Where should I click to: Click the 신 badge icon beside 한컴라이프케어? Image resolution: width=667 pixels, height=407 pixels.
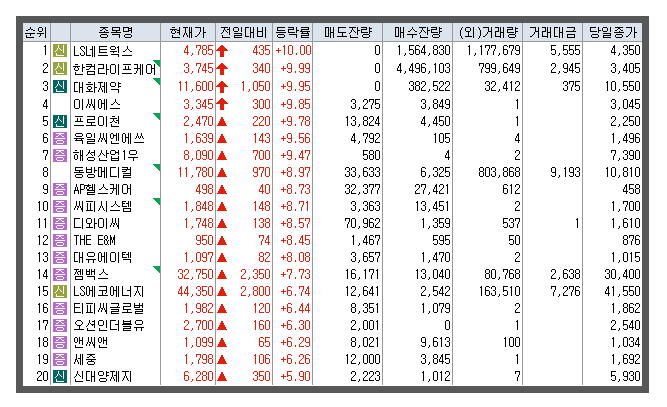pos(60,68)
